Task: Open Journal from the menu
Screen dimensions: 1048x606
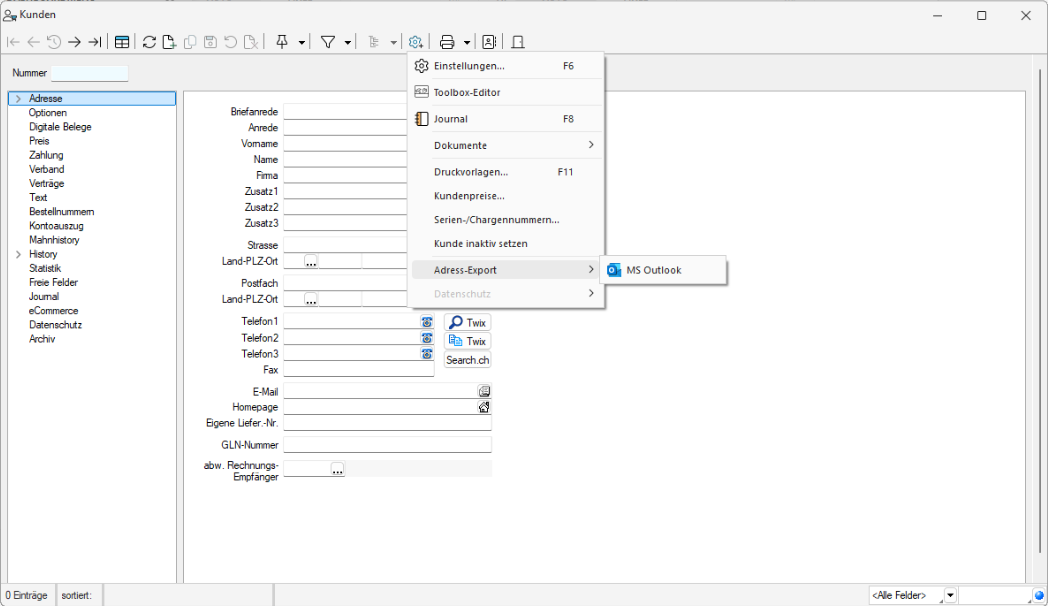Action: [x=506, y=119]
